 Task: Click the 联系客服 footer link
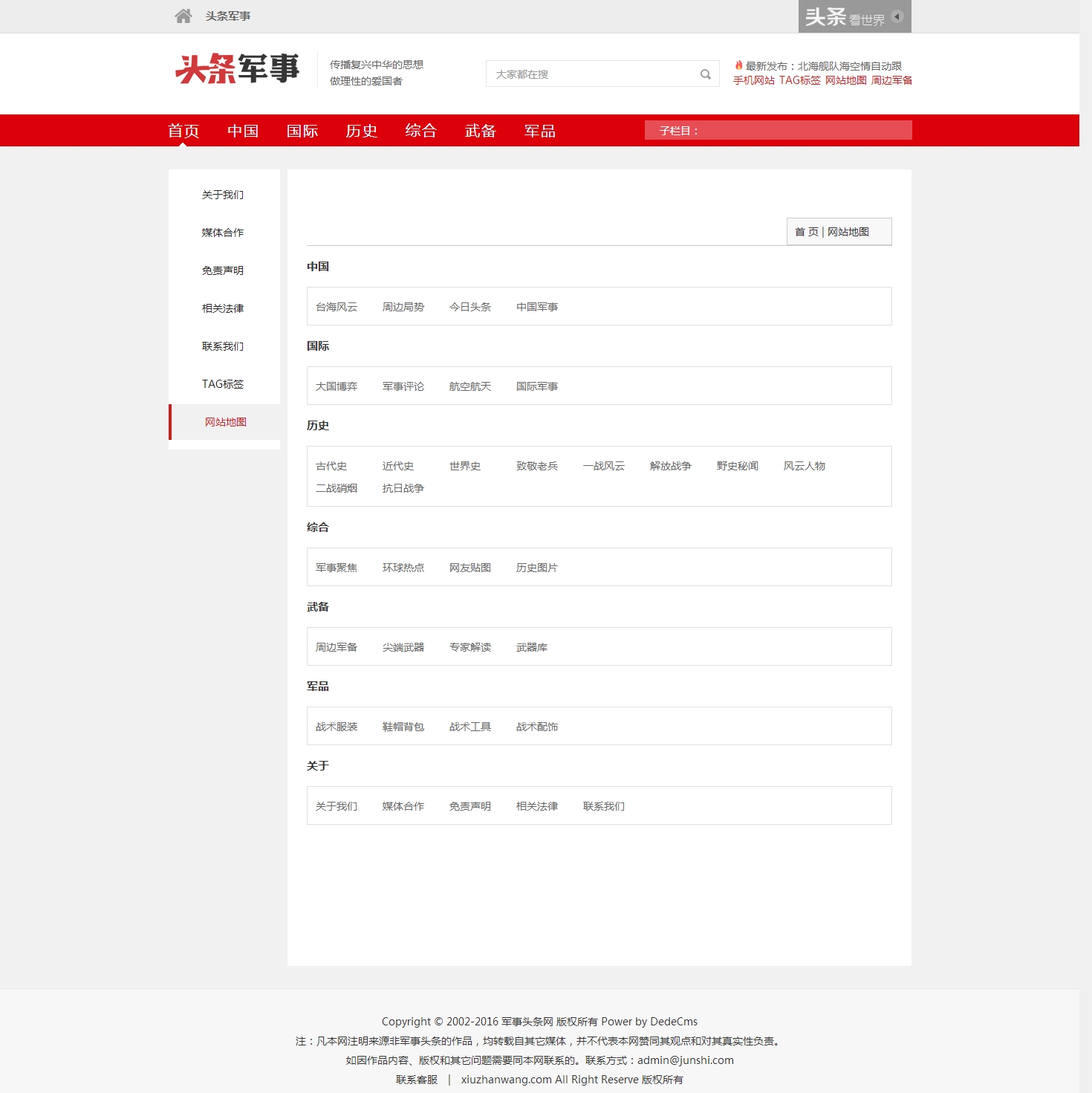tap(417, 1080)
